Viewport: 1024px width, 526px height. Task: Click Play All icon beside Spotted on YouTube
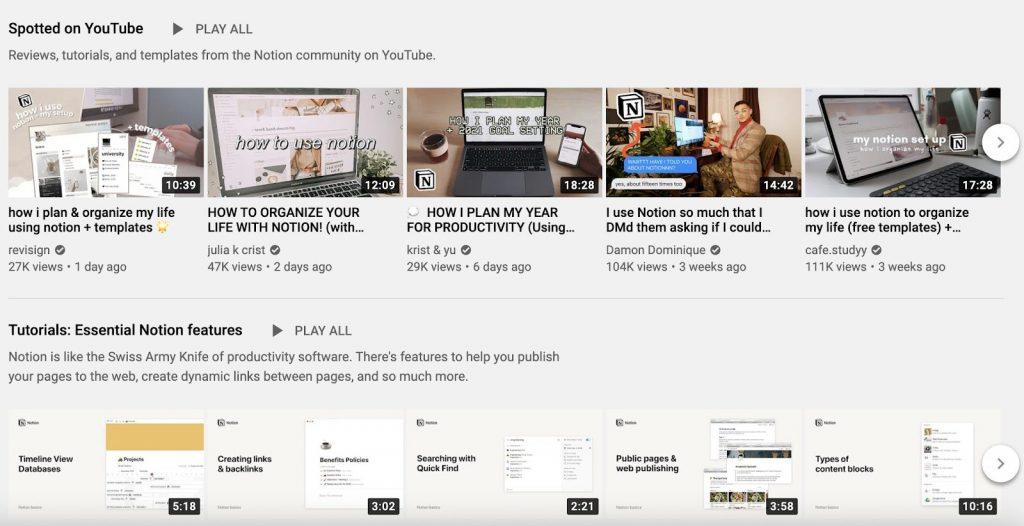tap(178, 29)
